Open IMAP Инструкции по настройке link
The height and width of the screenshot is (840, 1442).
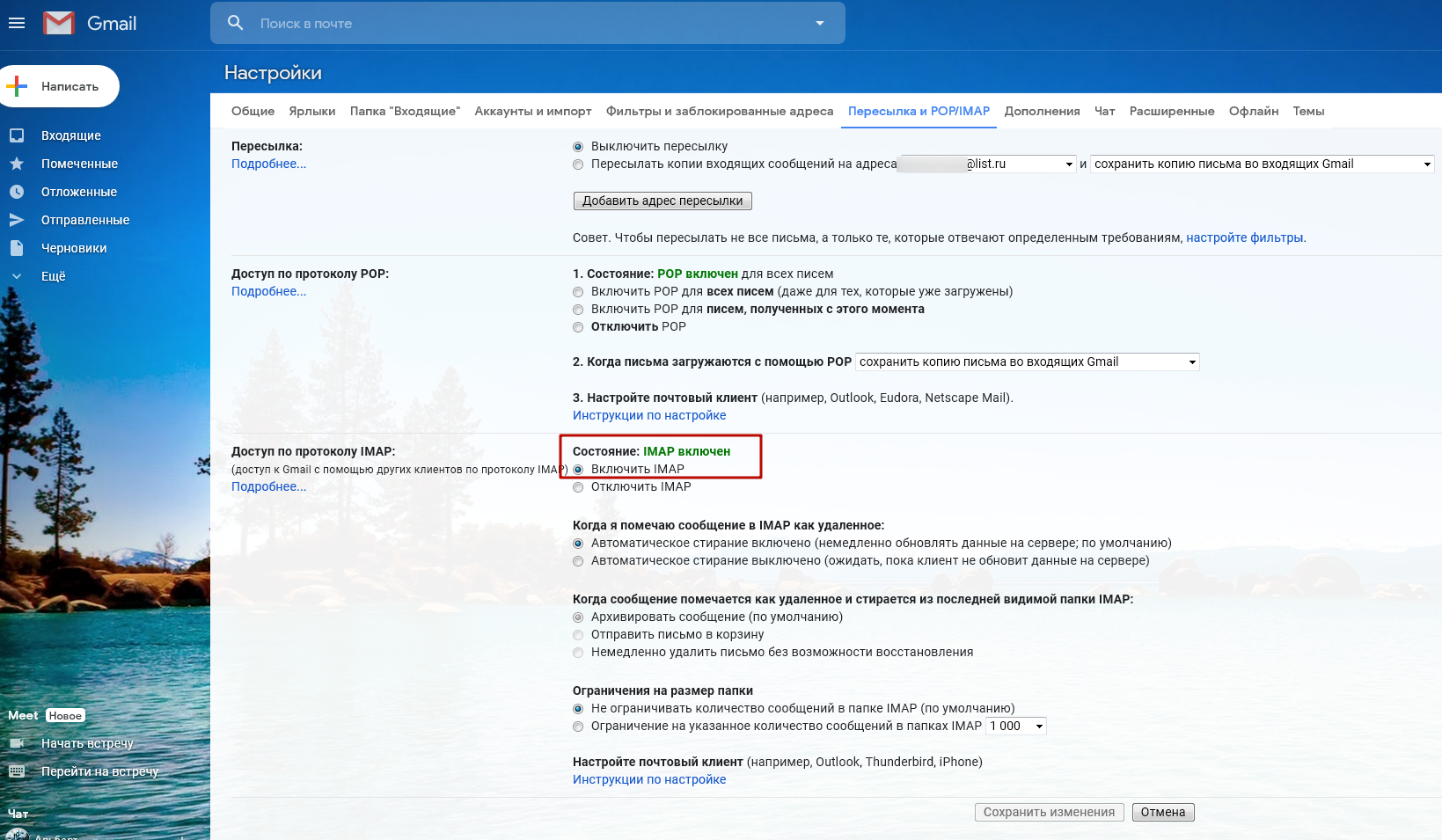pyautogui.click(x=649, y=779)
